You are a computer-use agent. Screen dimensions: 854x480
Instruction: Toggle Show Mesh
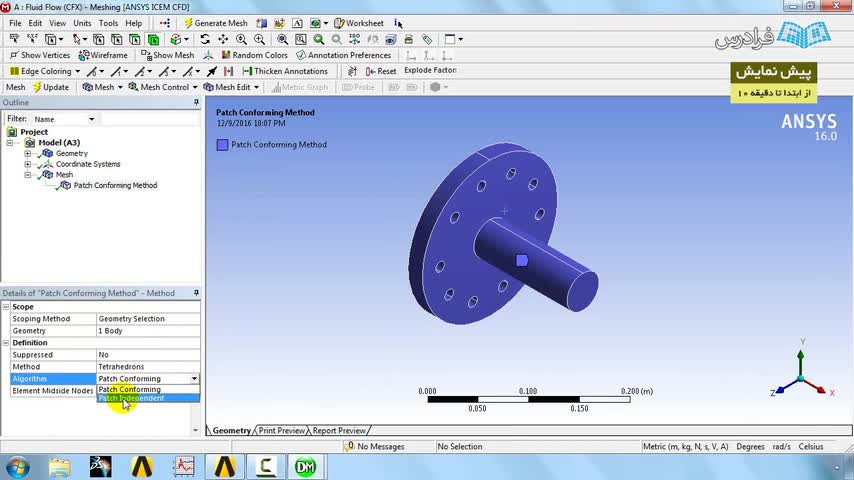[x=168, y=55]
